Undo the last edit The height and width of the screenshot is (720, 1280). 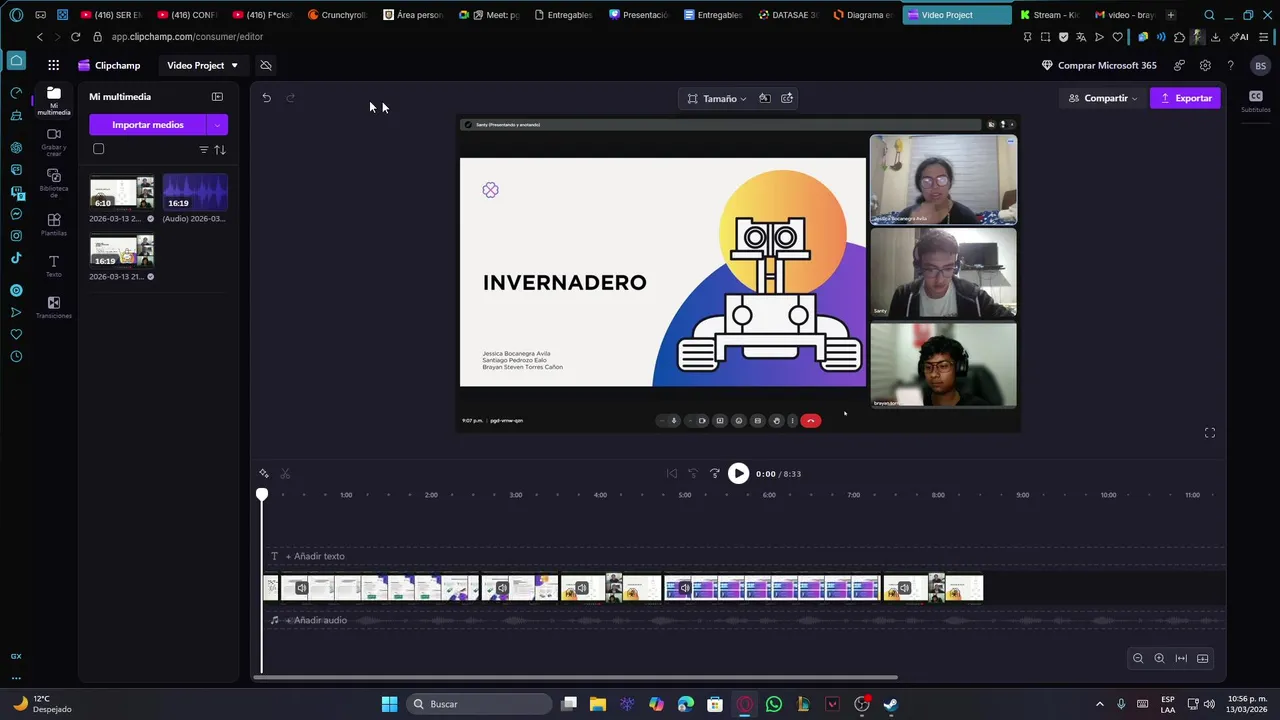click(267, 98)
